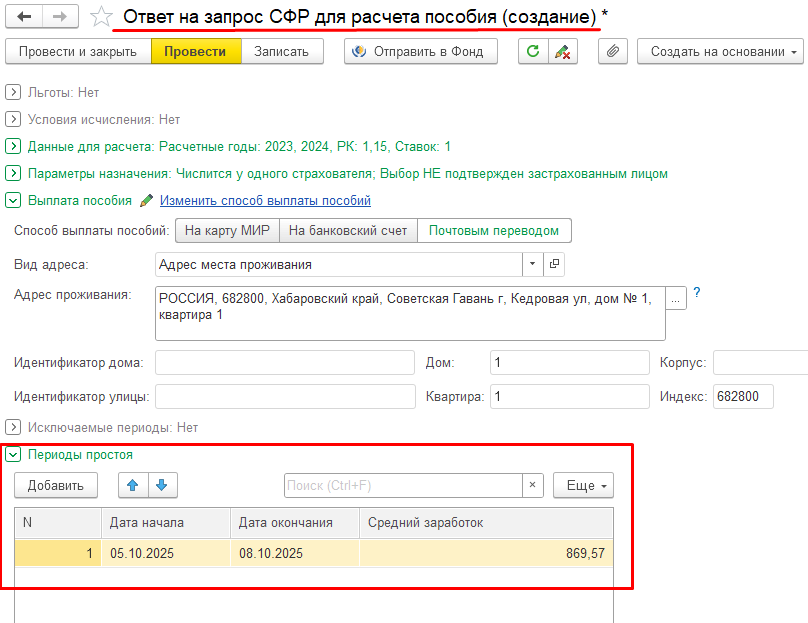The width and height of the screenshot is (808, 623).
Task: Open address editor via the ellipsis button
Action: point(676,298)
